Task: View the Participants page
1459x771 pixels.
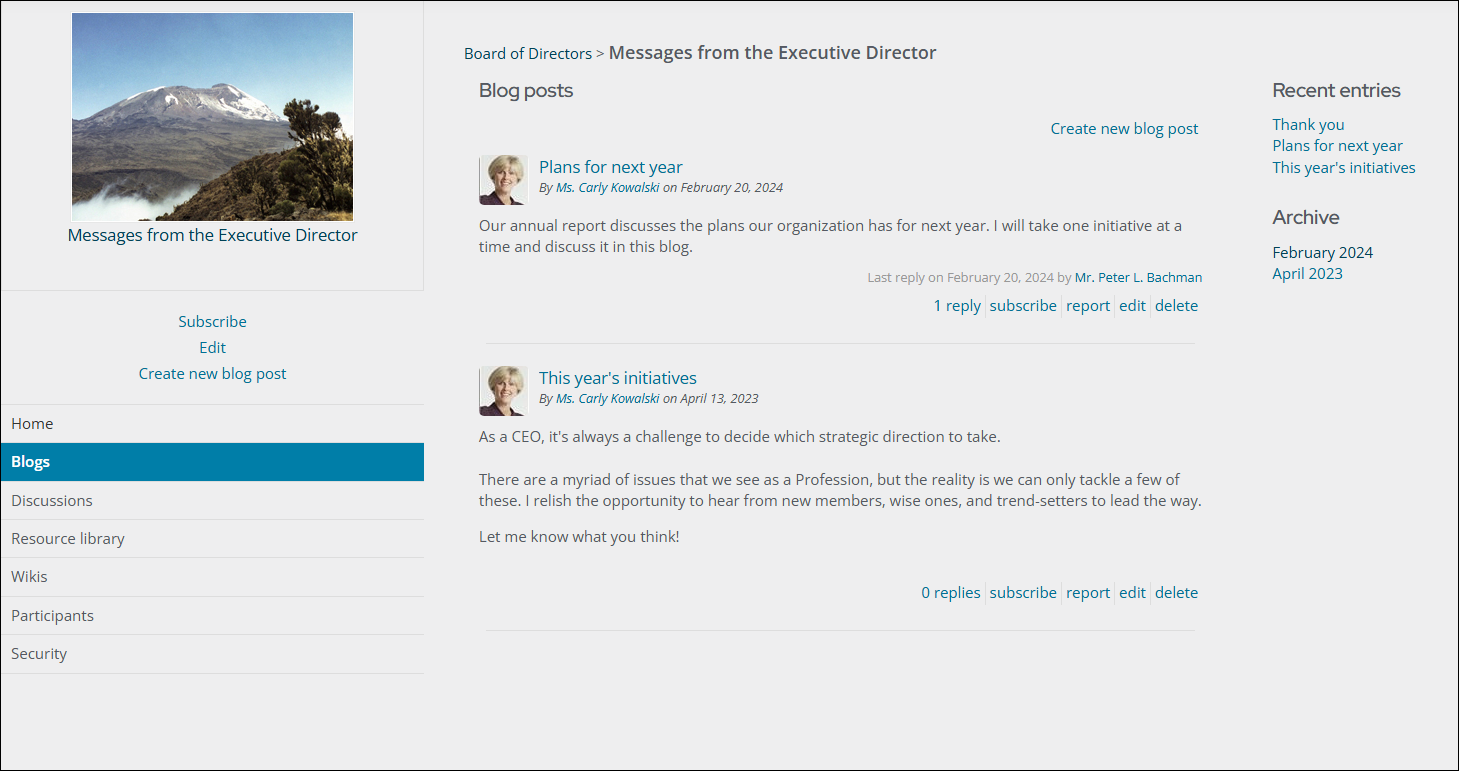Action: 212,616
